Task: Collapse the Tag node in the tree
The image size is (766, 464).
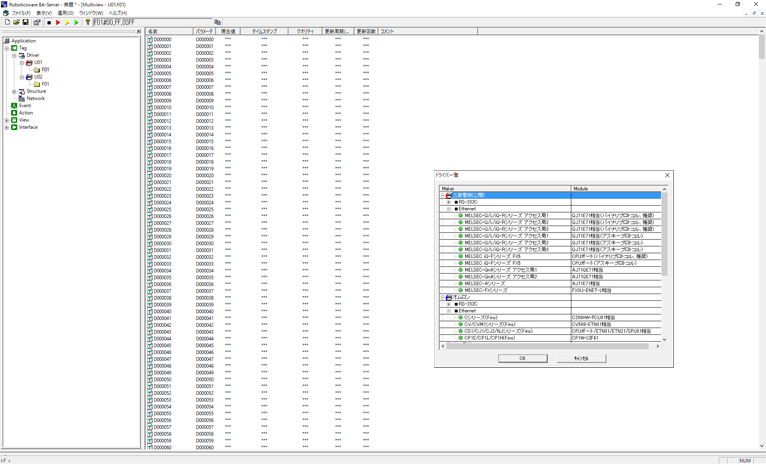Action: tap(7, 48)
